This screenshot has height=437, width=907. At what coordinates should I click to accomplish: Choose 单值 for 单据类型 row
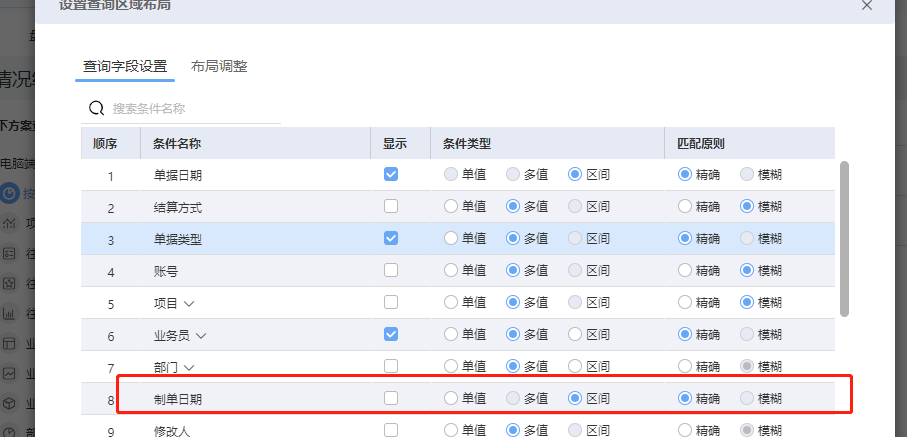pyautogui.click(x=451, y=238)
